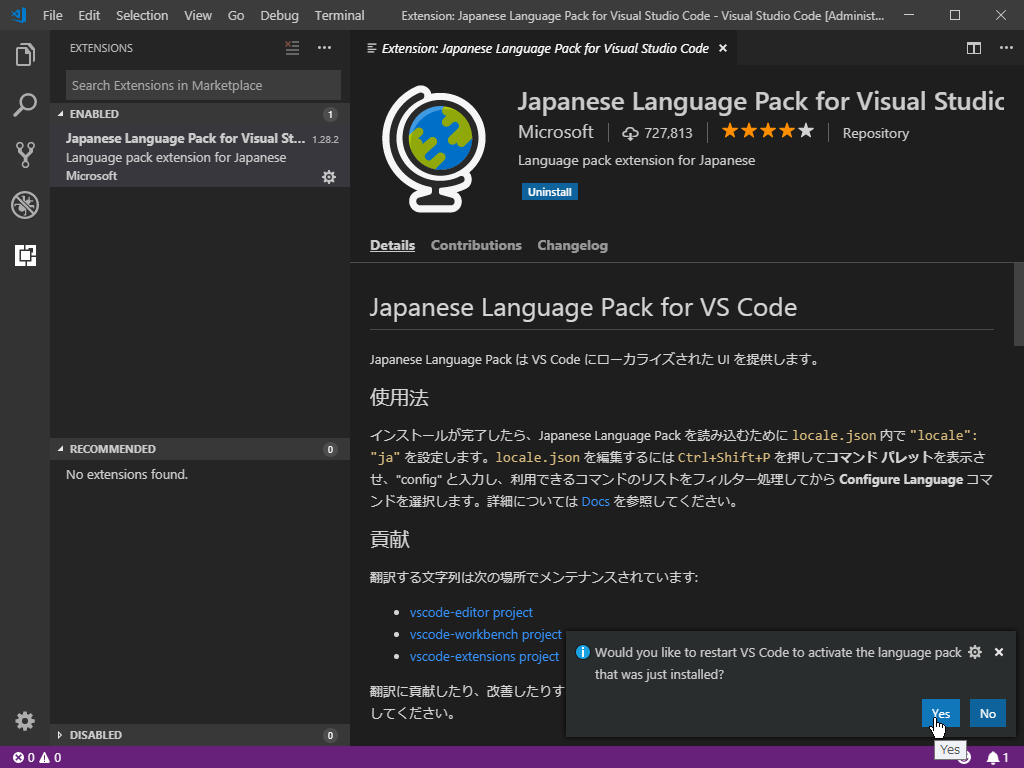Split the editor using the top-right icon
The width and height of the screenshot is (1024, 768).
click(973, 47)
